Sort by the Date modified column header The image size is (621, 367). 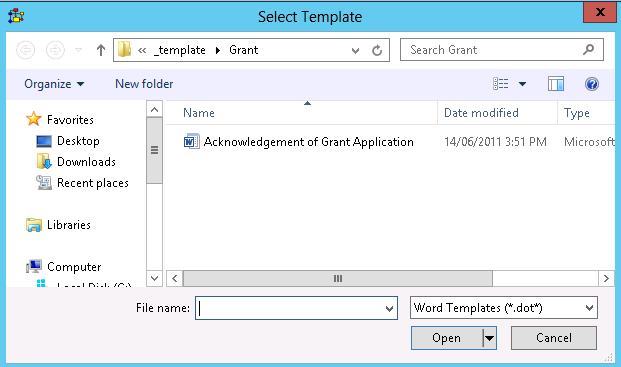point(481,113)
